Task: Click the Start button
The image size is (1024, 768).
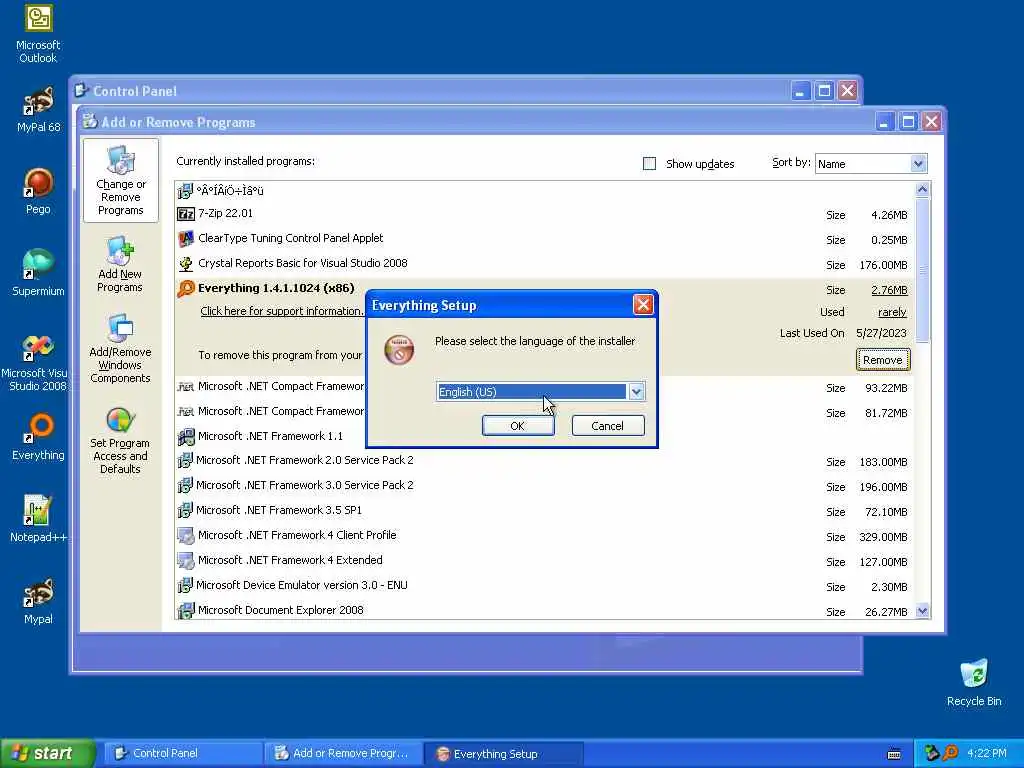Action: coord(47,753)
